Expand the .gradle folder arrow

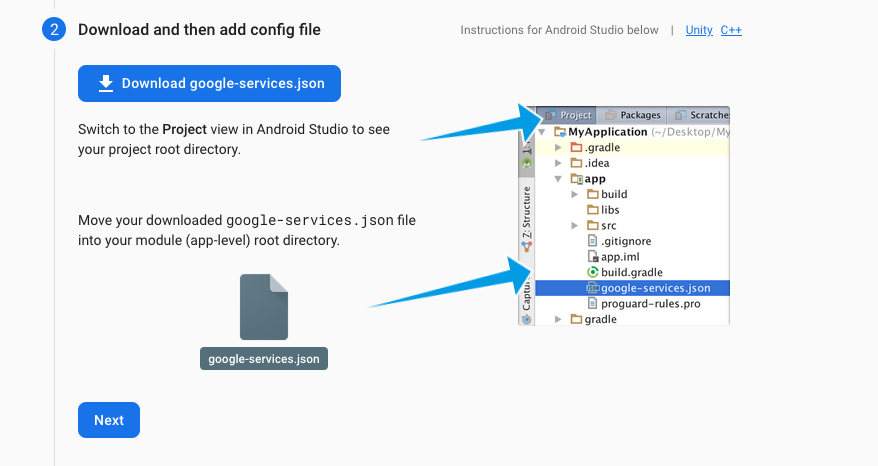[x=558, y=147]
